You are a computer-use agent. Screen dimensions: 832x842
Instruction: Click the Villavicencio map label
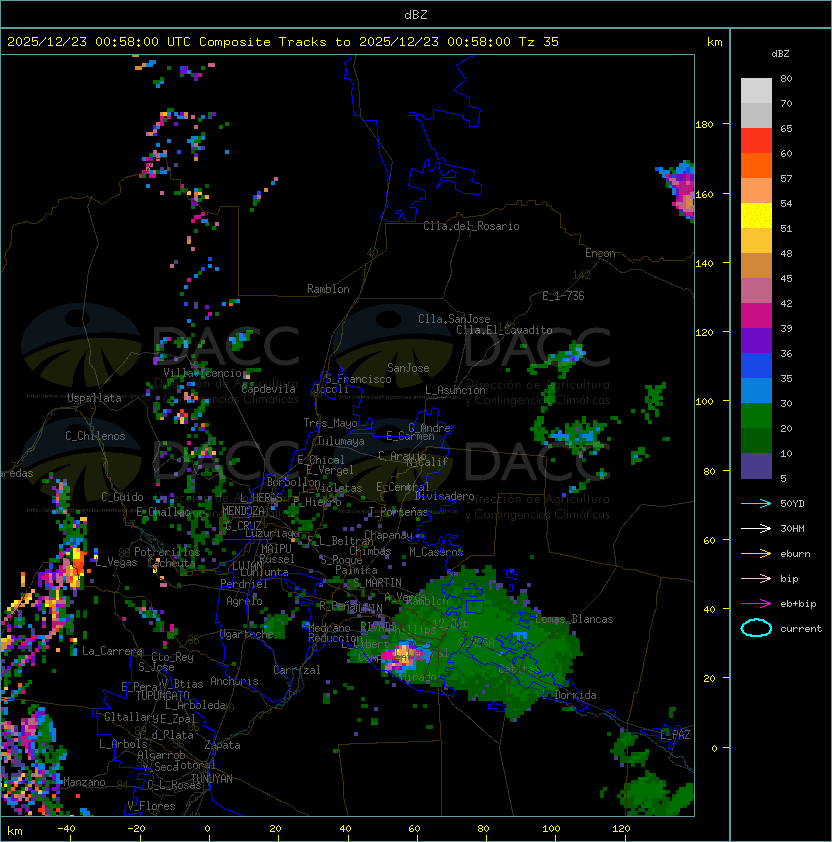tap(202, 373)
